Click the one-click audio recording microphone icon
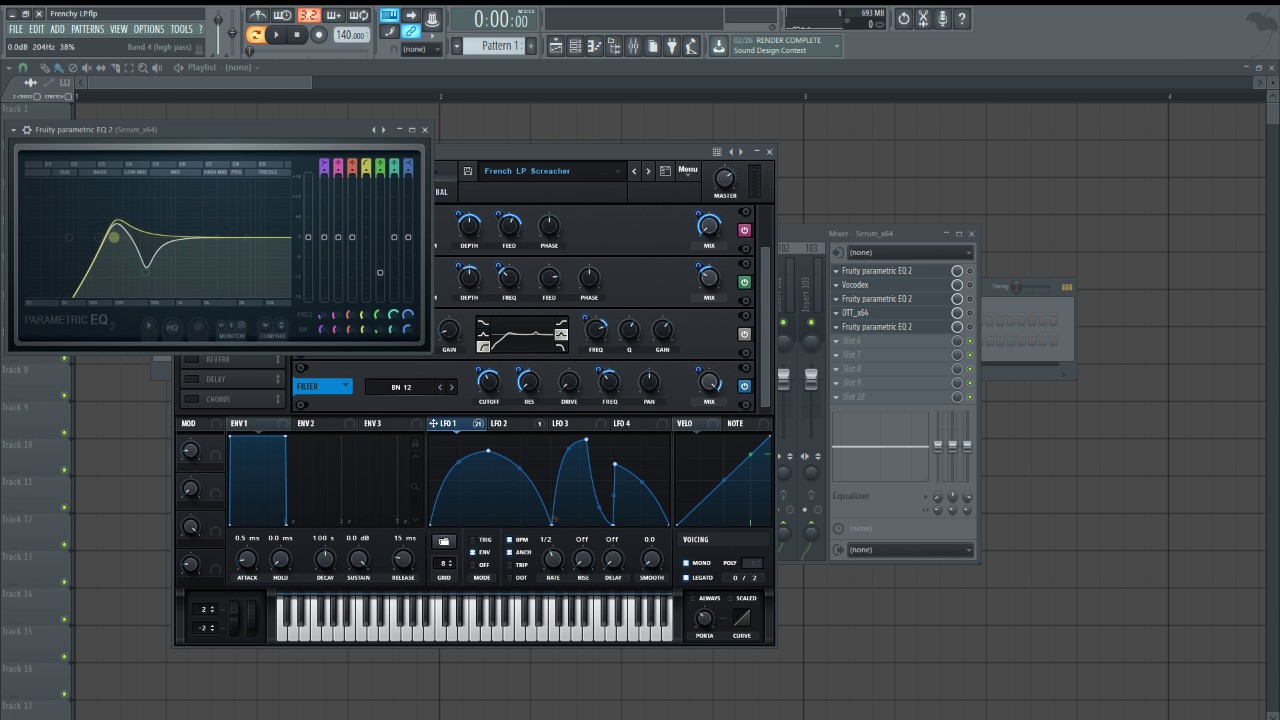Screen dimensions: 1280x720 coord(942,18)
